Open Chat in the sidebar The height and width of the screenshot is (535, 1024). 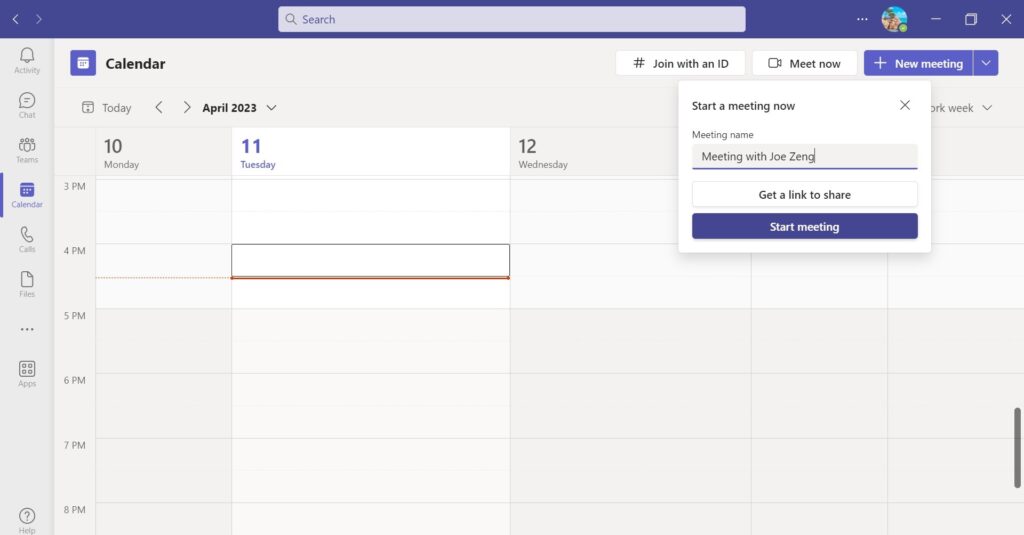tap(27, 104)
